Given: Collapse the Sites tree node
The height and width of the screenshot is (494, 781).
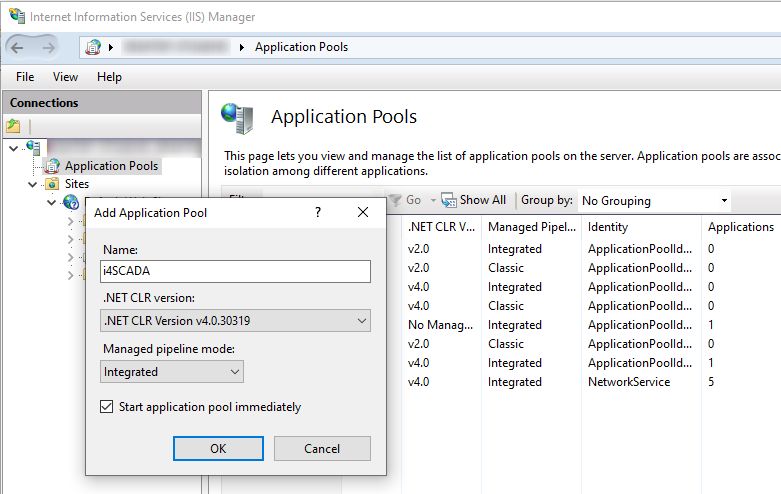Looking at the screenshot, I should pos(33,184).
